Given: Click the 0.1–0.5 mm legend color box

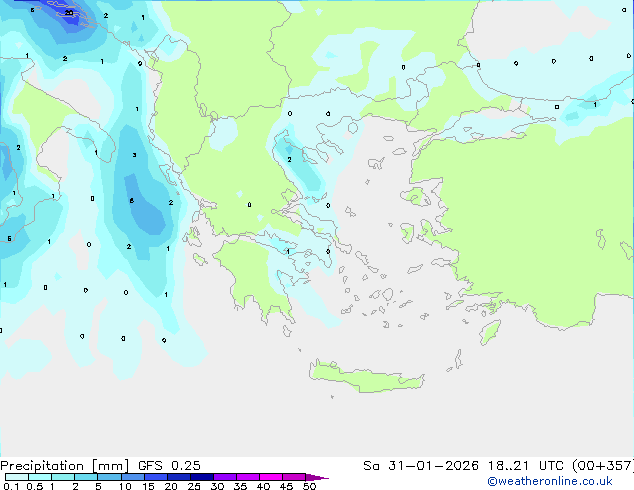Looking at the screenshot, I should click(x=17, y=477).
